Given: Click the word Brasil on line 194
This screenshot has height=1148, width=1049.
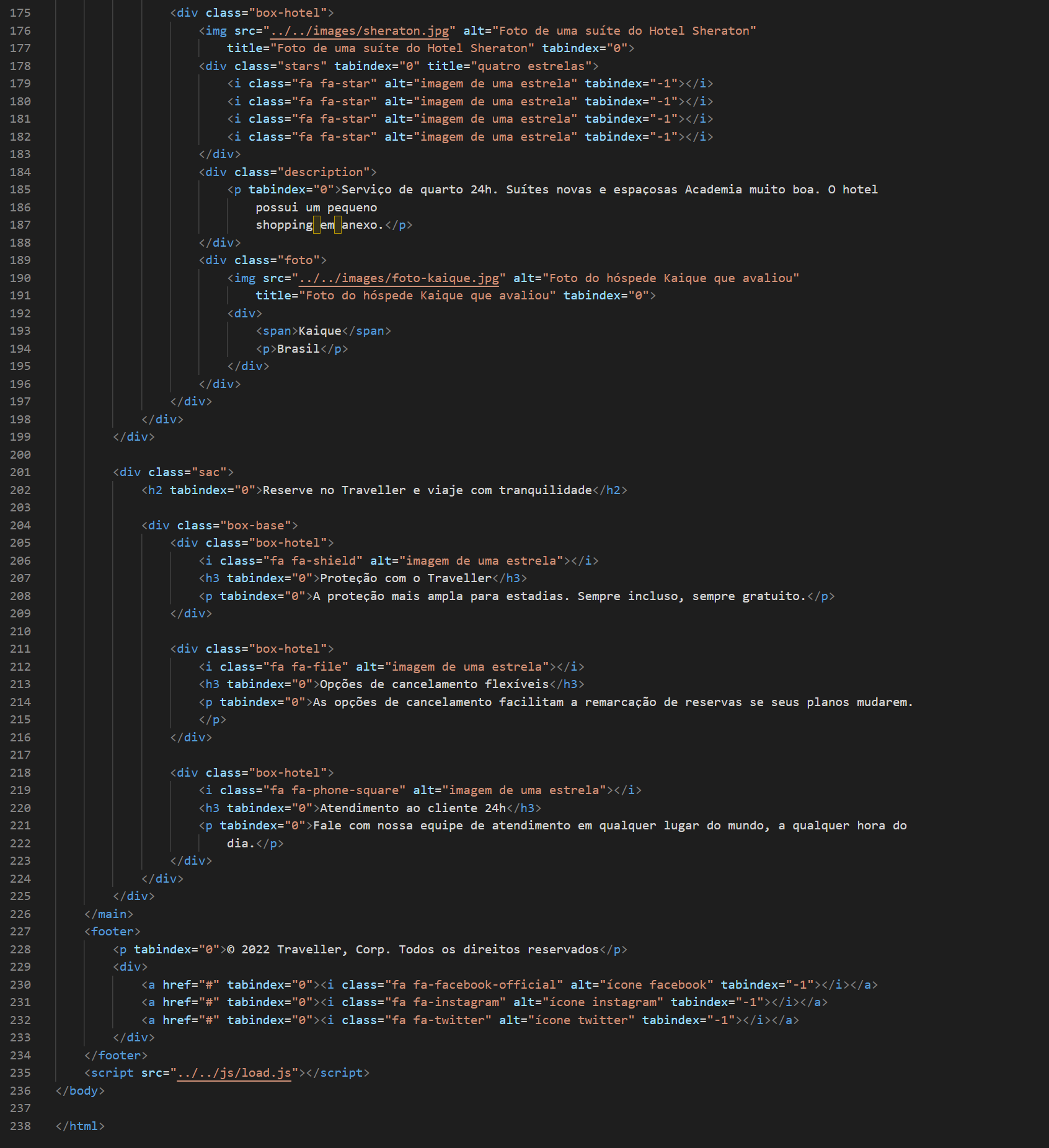Looking at the screenshot, I should (x=298, y=348).
